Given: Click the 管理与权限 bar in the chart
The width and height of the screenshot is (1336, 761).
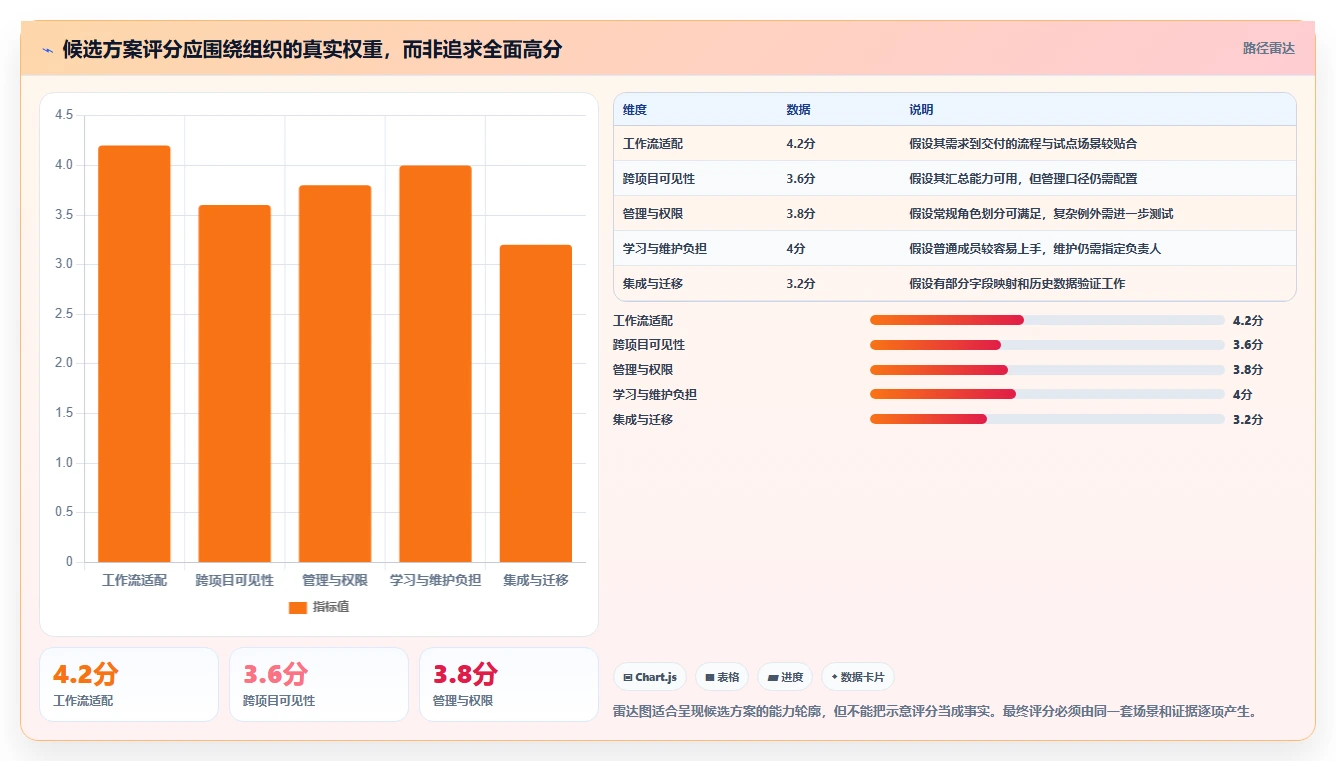Looking at the screenshot, I should click(335, 374).
